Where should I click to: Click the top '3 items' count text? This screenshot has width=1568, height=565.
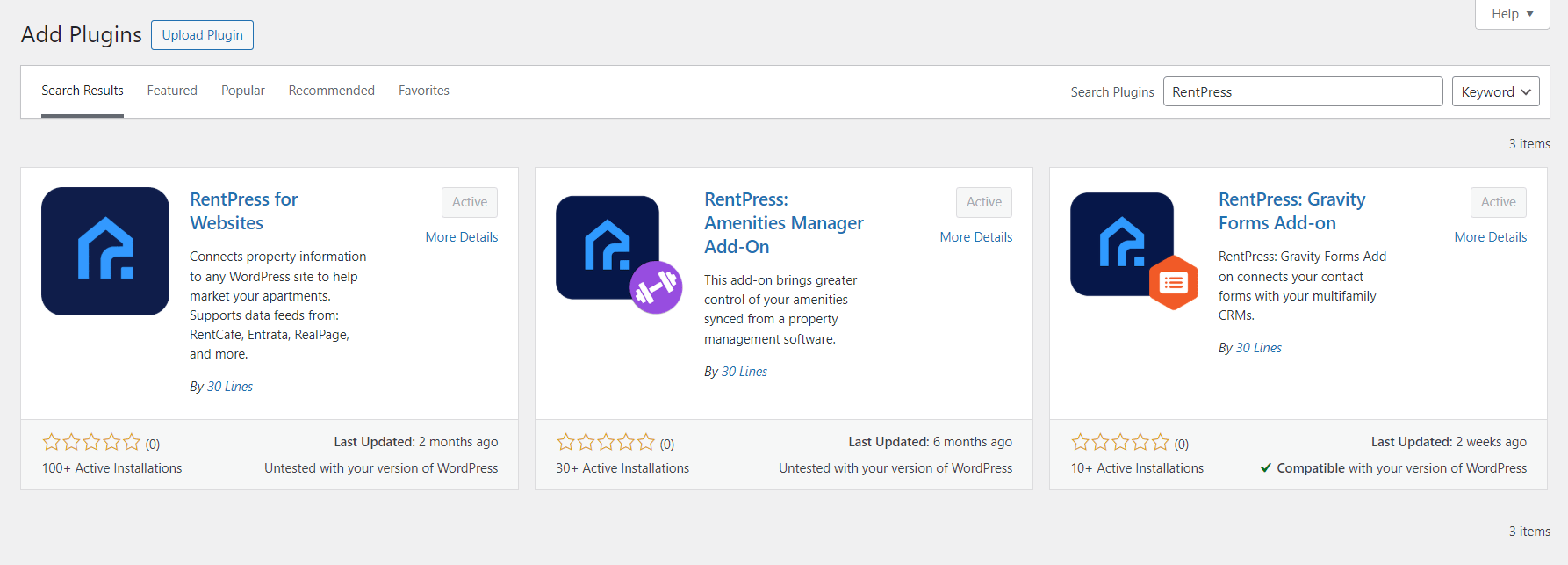click(x=1529, y=144)
